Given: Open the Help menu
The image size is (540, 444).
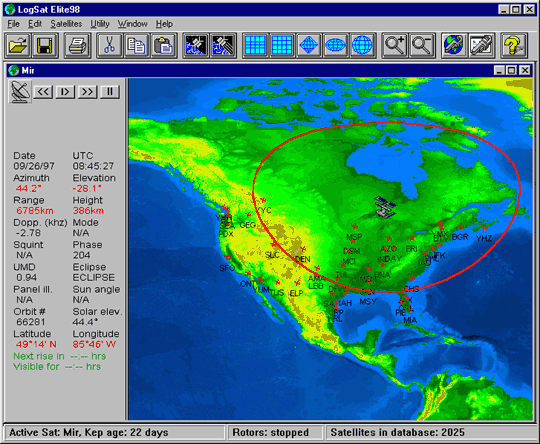Looking at the screenshot, I should click(x=164, y=24).
